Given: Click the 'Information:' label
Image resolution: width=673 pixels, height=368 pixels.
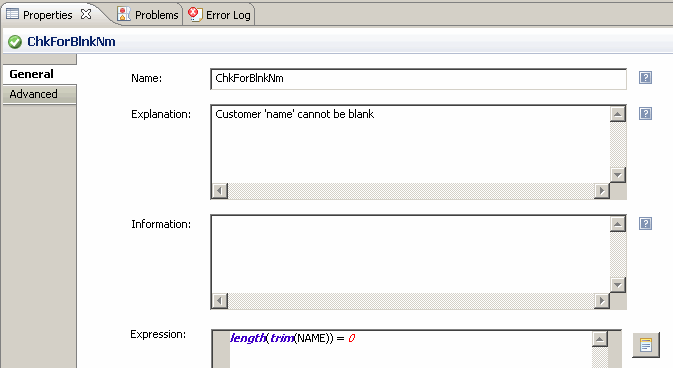Looking at the screenshot, I should (x=161, y=224).
